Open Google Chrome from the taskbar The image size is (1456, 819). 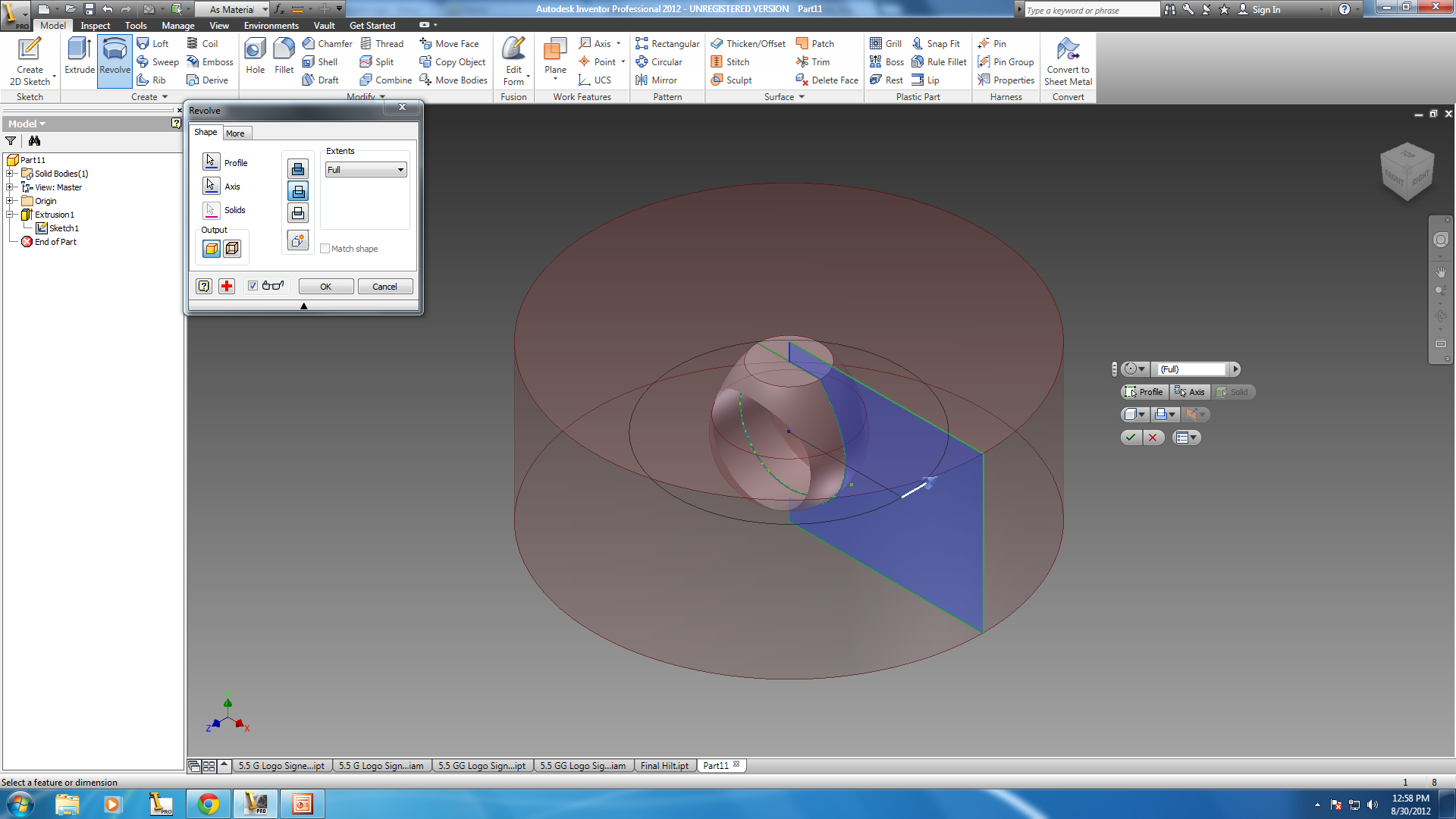209,804
